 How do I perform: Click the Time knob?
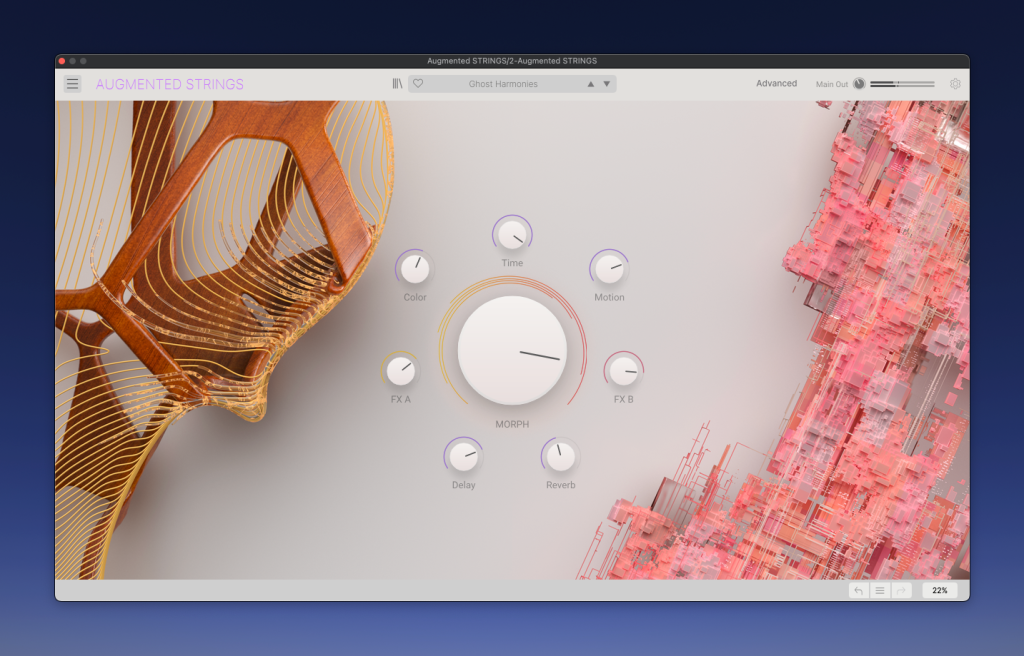click(512, 235)
